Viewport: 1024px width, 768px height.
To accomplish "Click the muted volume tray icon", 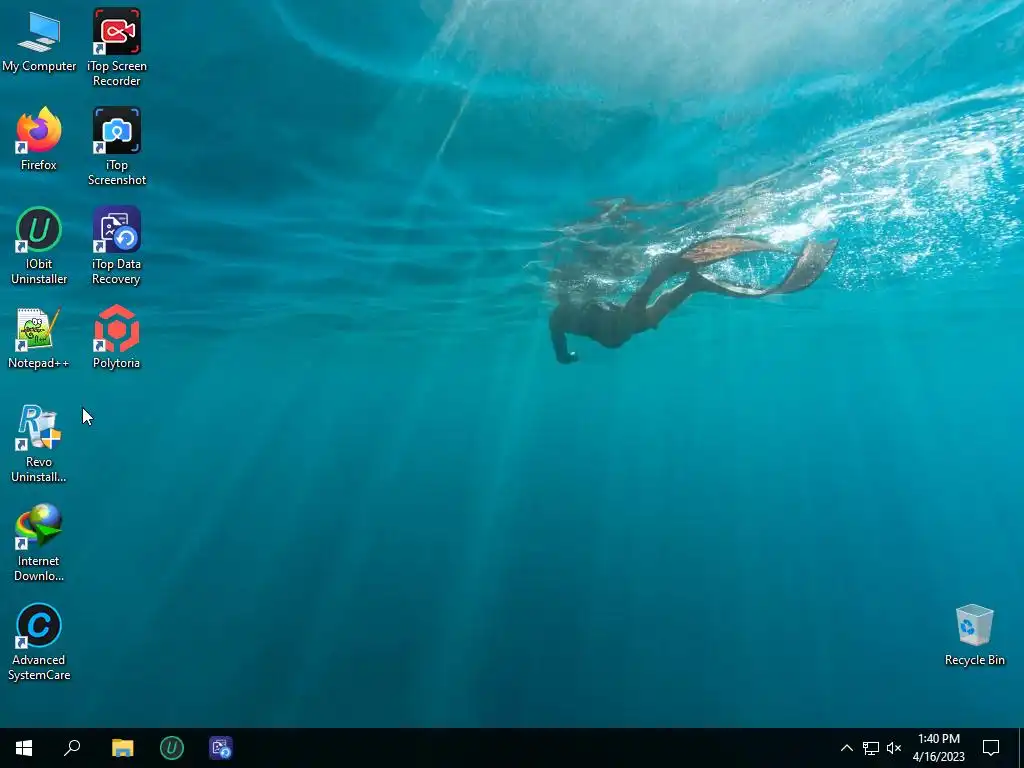I will (x=894, y=748).
